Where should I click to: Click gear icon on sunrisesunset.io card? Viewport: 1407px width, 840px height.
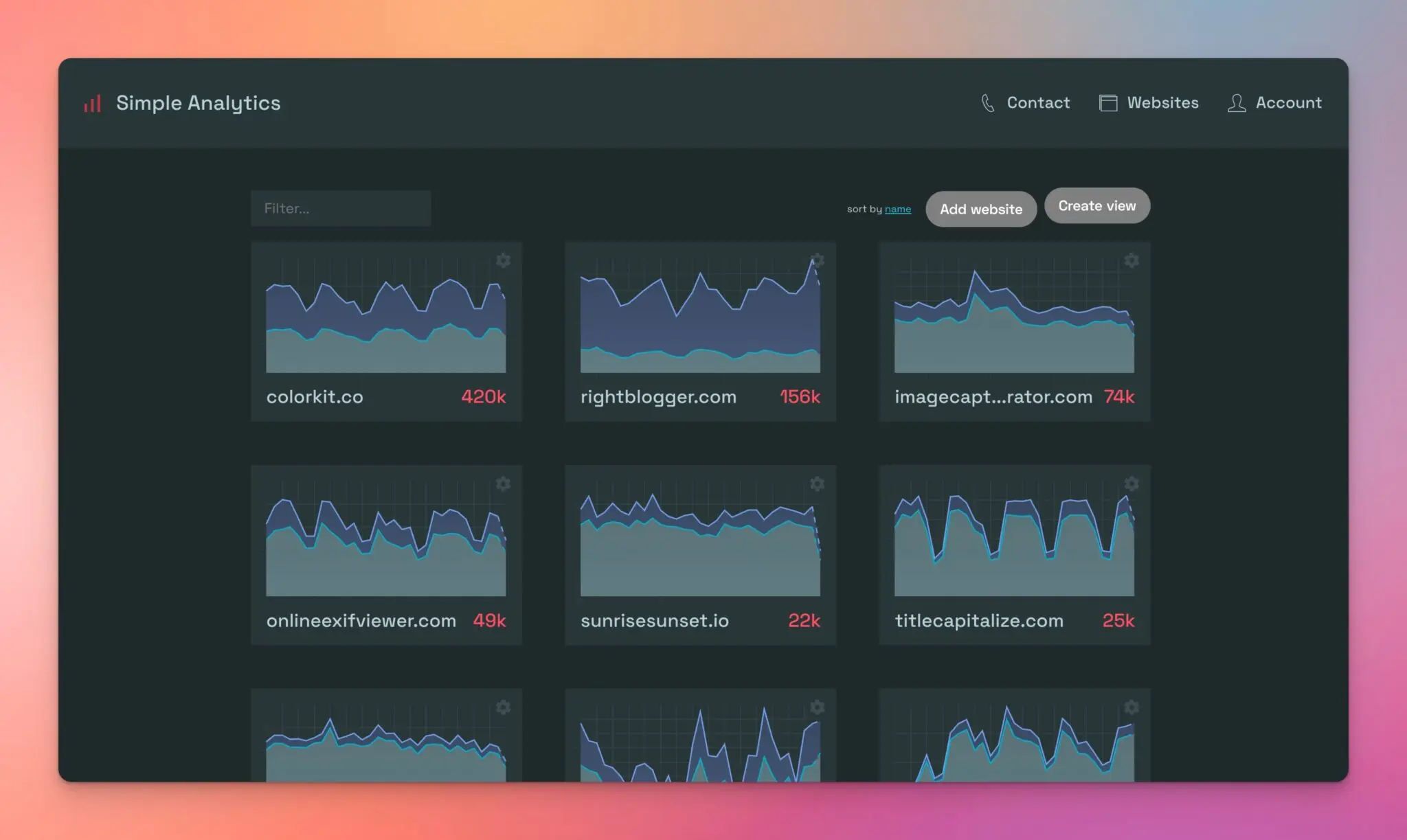(x=817, y=484)
